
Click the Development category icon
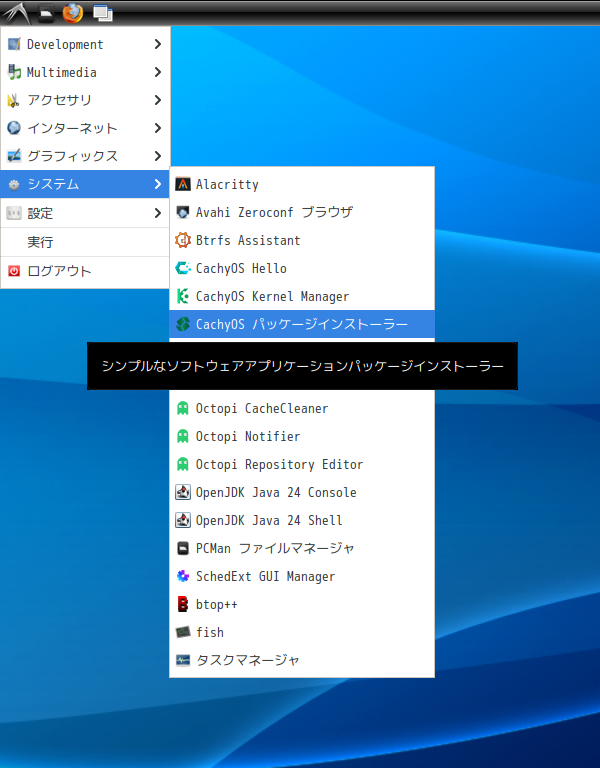tap(14, 44)
